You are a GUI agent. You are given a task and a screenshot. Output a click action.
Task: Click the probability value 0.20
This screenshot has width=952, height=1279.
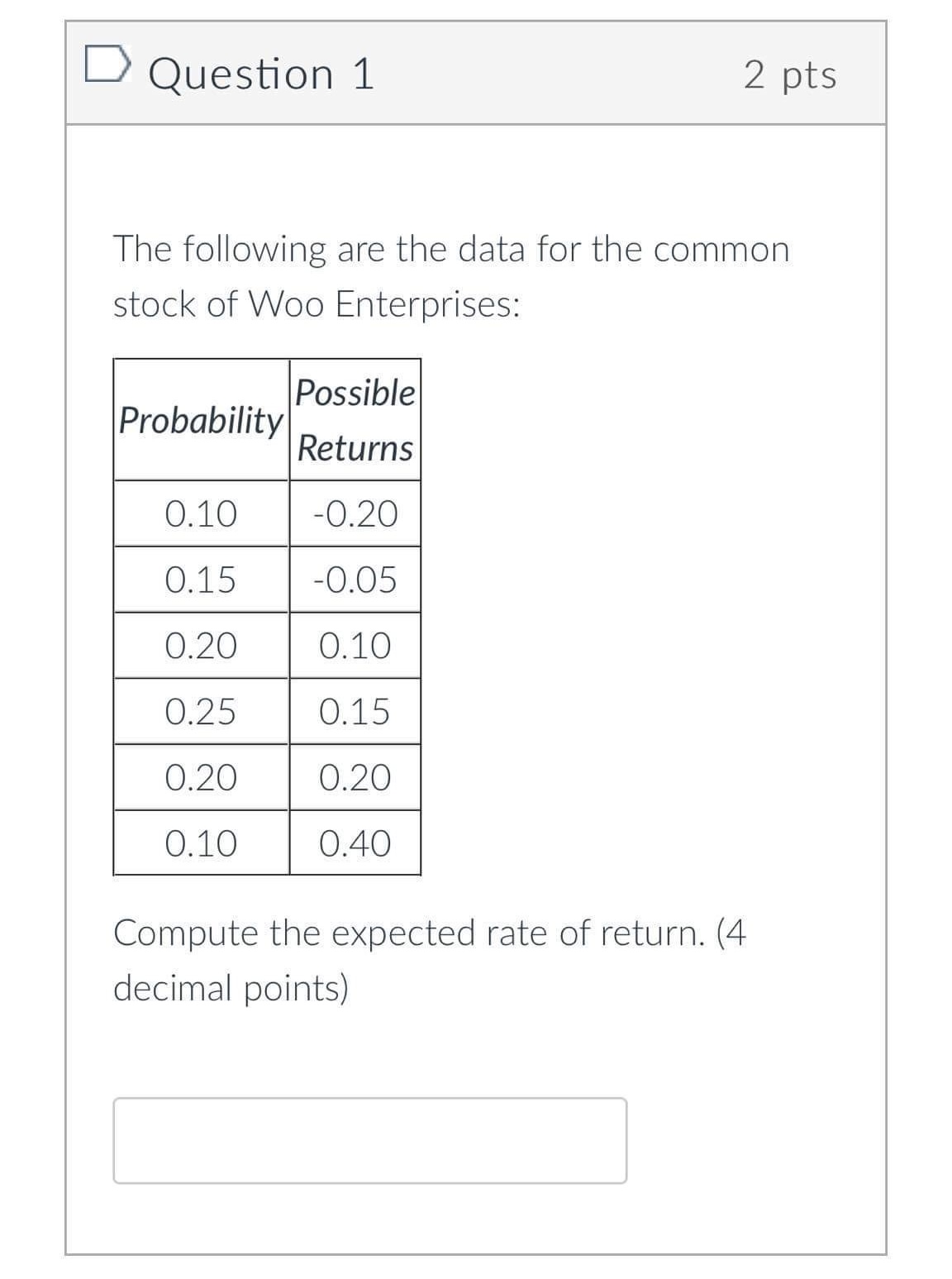(x=201, y=647)
